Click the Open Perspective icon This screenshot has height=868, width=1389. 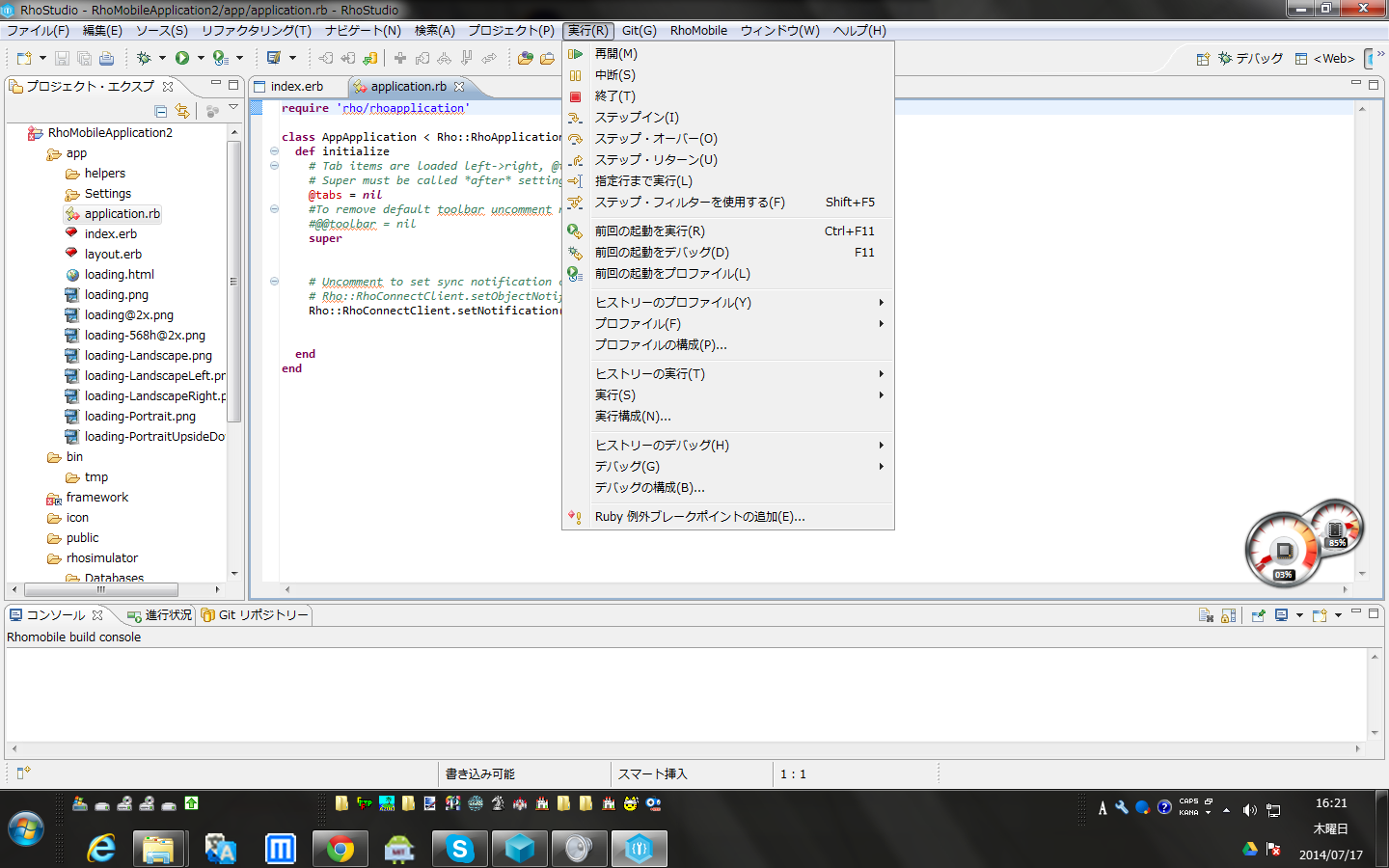1203,59
